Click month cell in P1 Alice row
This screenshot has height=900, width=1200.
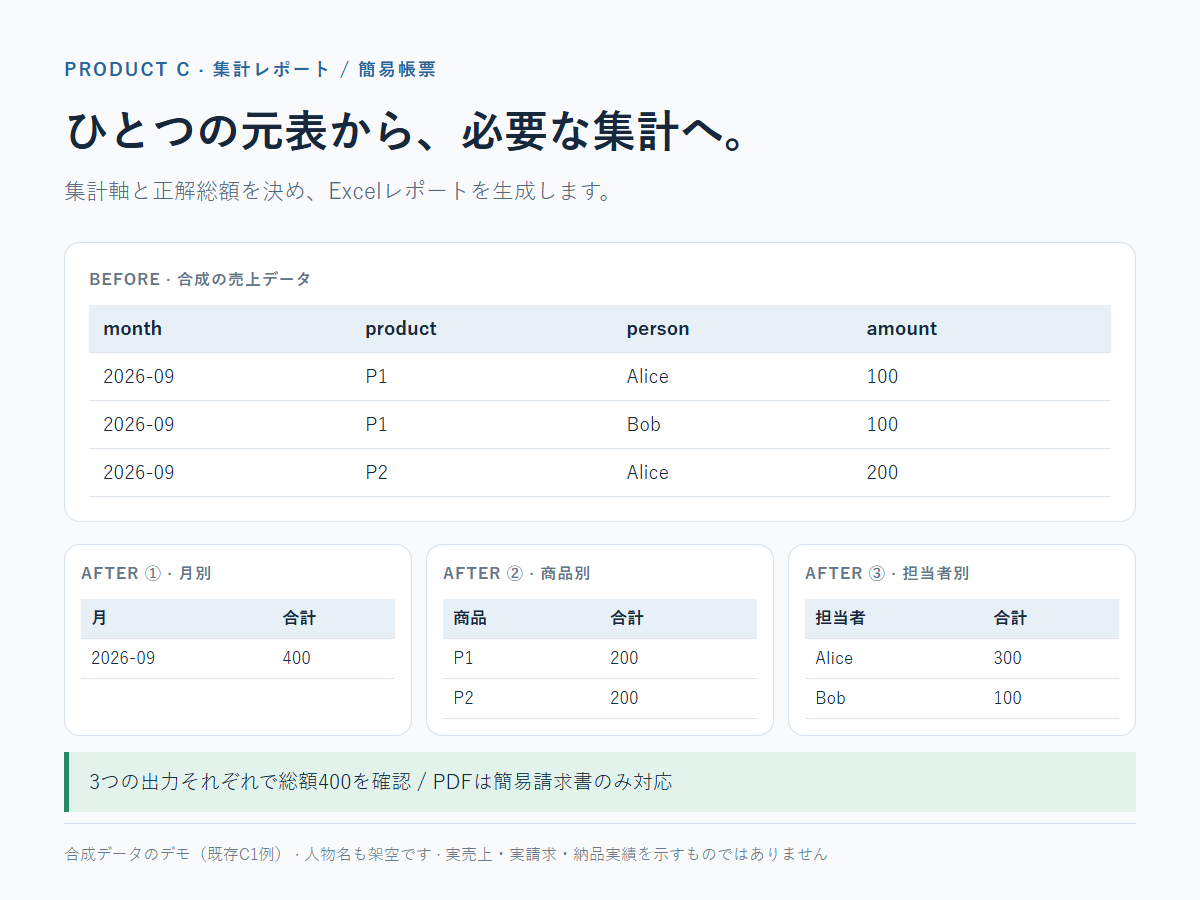[x=138, y=376]
